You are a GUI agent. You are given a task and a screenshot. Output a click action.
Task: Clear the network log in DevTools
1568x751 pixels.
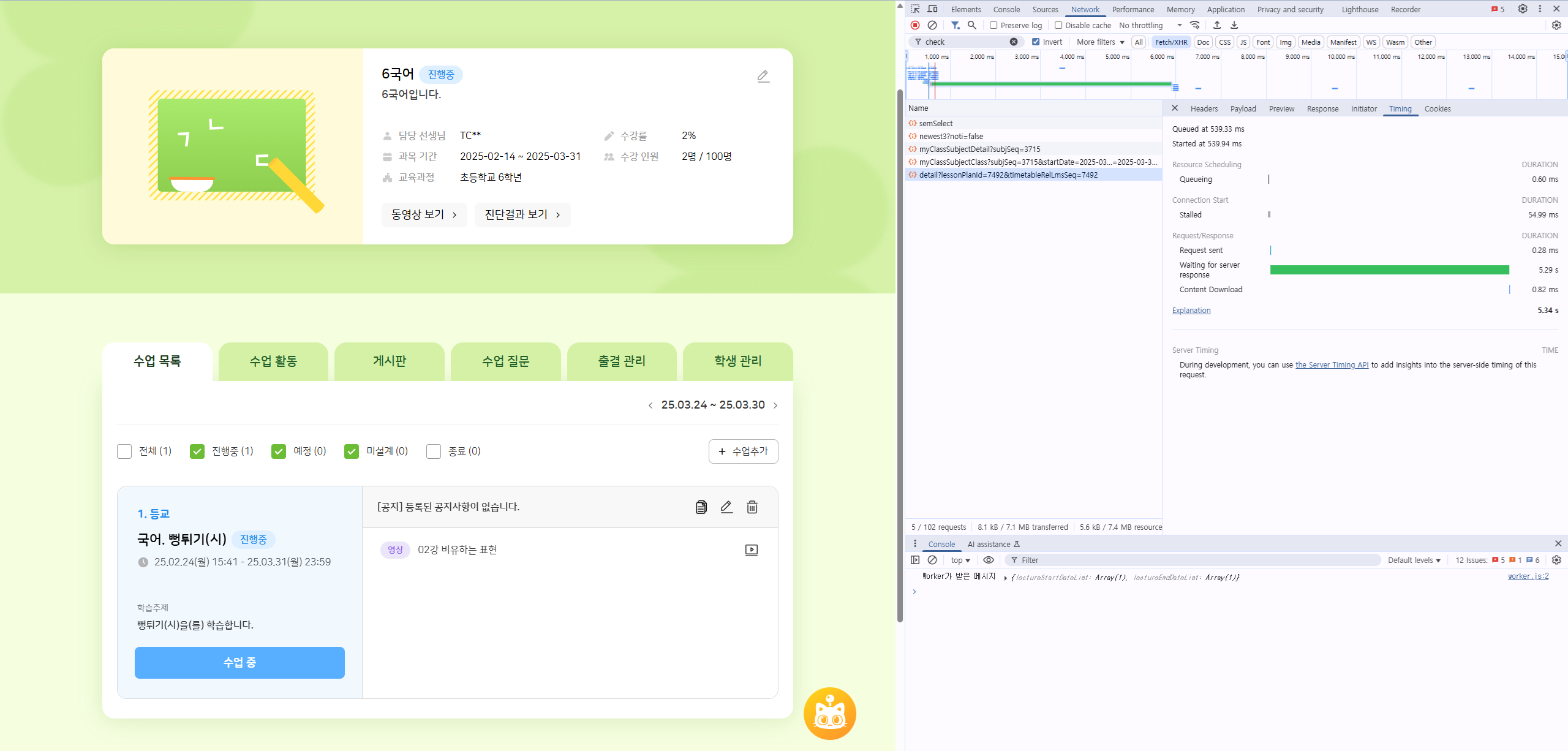pos(932,25)
